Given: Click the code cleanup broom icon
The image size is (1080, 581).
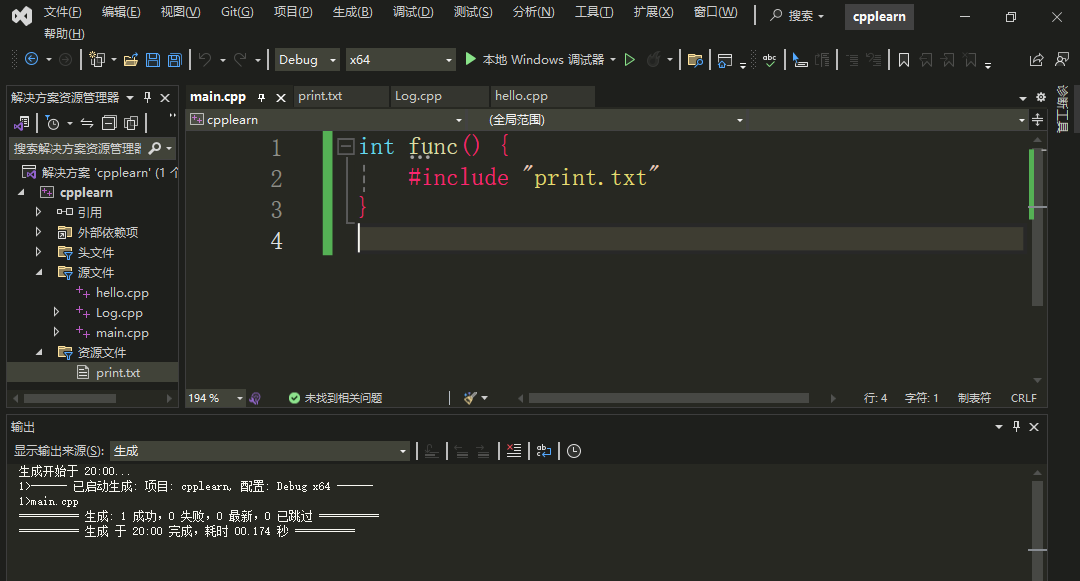Looking at the screenshot, I should 470,398.
